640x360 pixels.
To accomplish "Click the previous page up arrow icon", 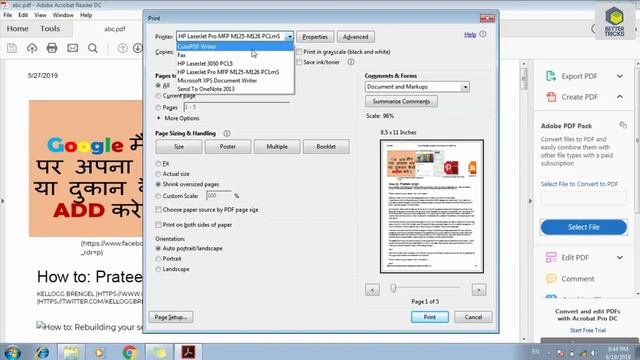I will pyautogui.click(x=122, y=48).
